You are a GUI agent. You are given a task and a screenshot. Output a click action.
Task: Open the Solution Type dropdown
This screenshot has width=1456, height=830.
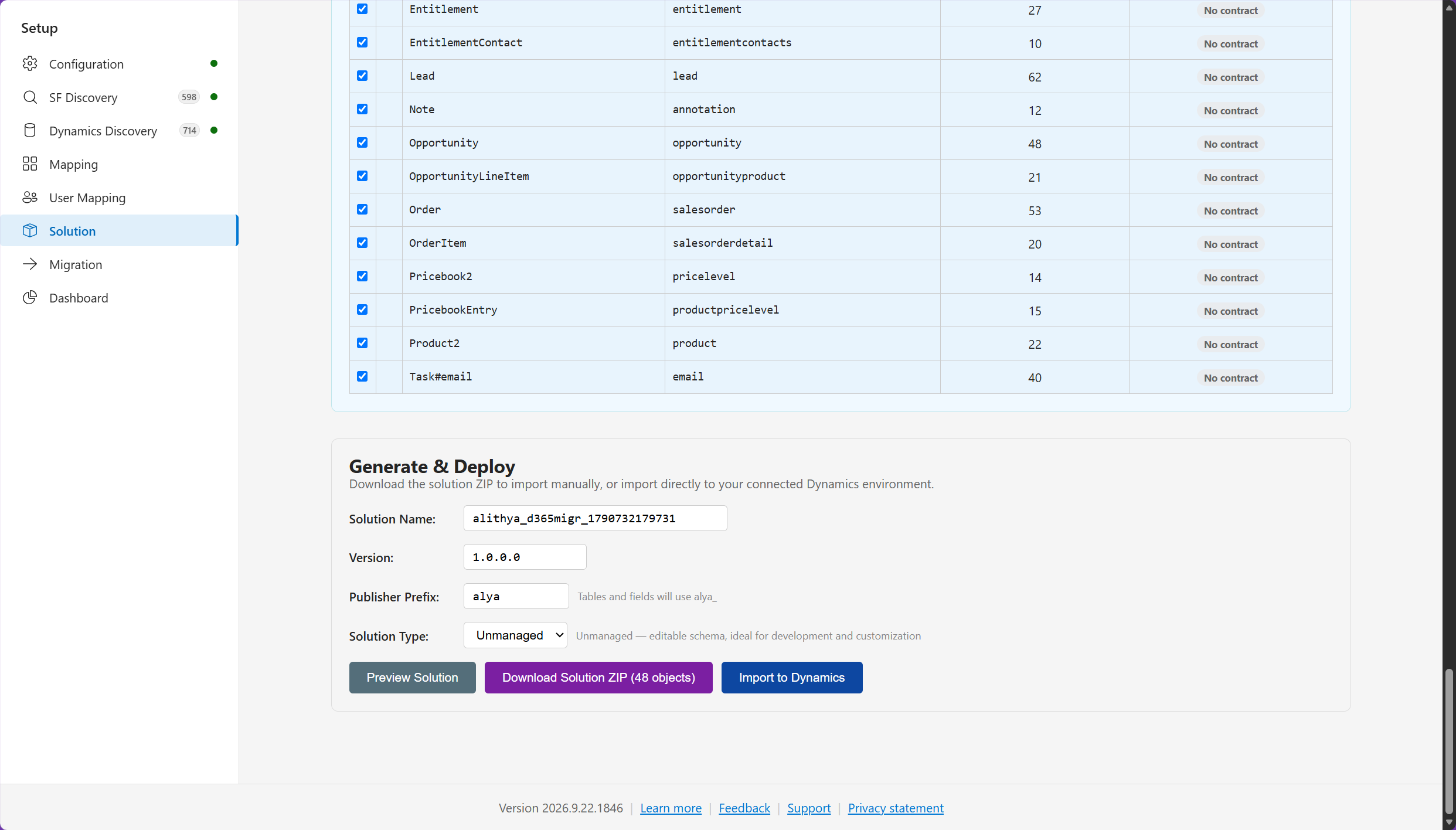(x=515, y=635)
